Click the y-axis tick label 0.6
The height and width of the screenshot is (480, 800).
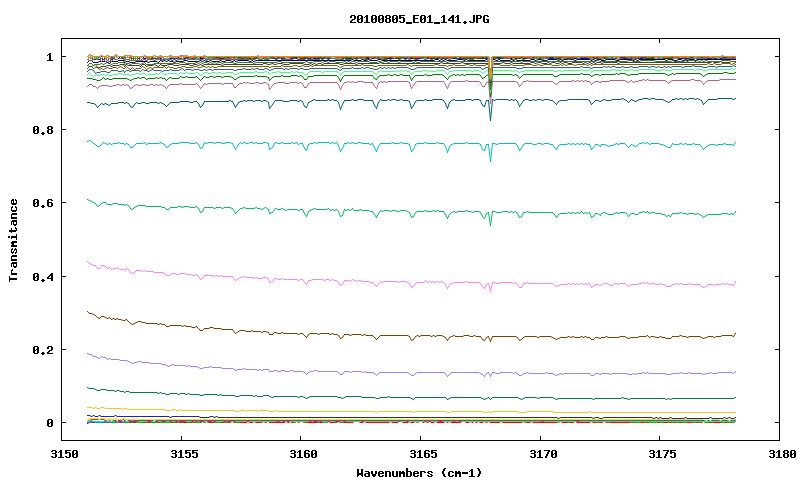43,203
